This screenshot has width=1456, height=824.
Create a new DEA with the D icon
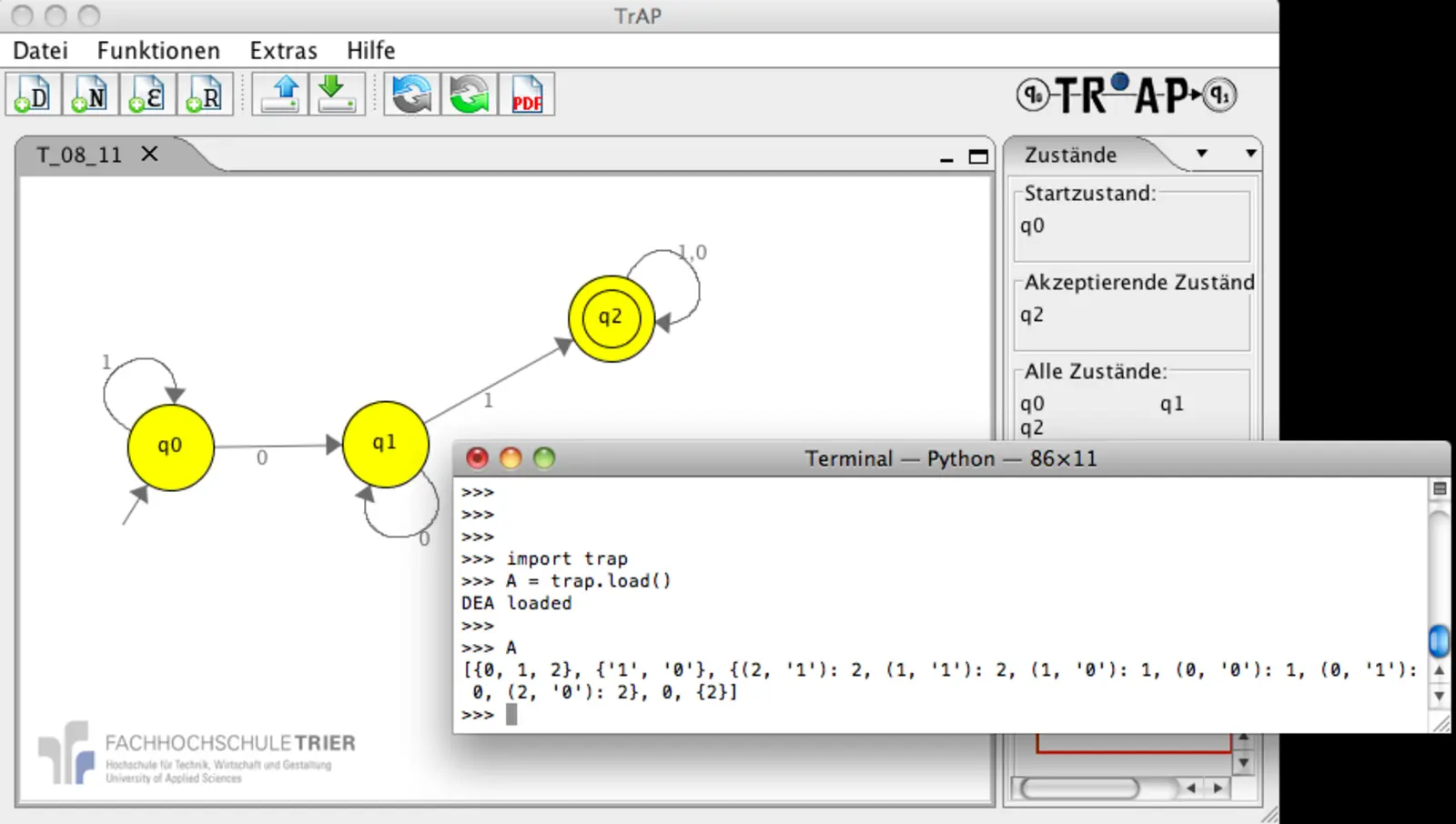34,95
